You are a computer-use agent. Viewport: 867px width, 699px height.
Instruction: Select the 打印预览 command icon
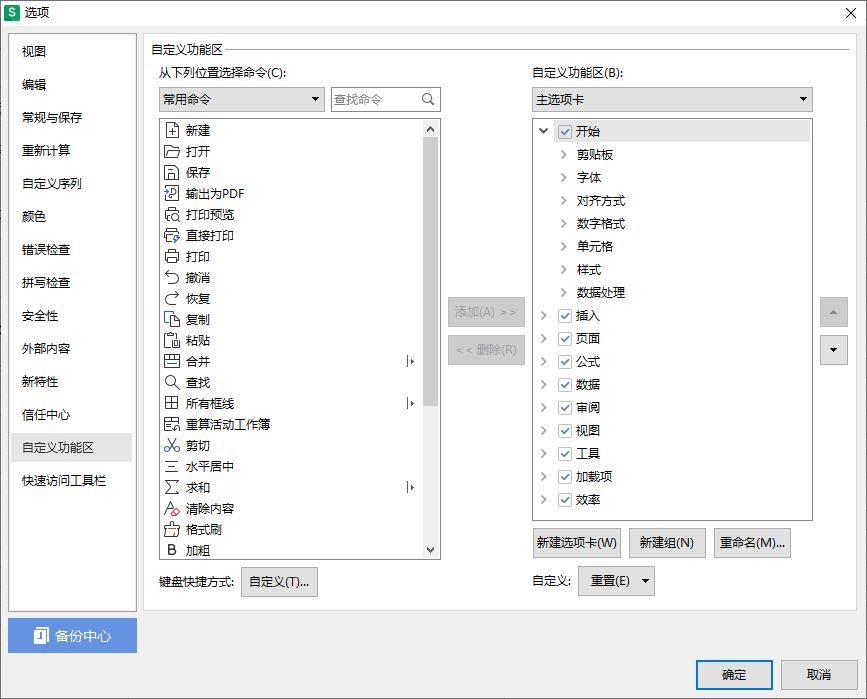click(x=174, y=213)
